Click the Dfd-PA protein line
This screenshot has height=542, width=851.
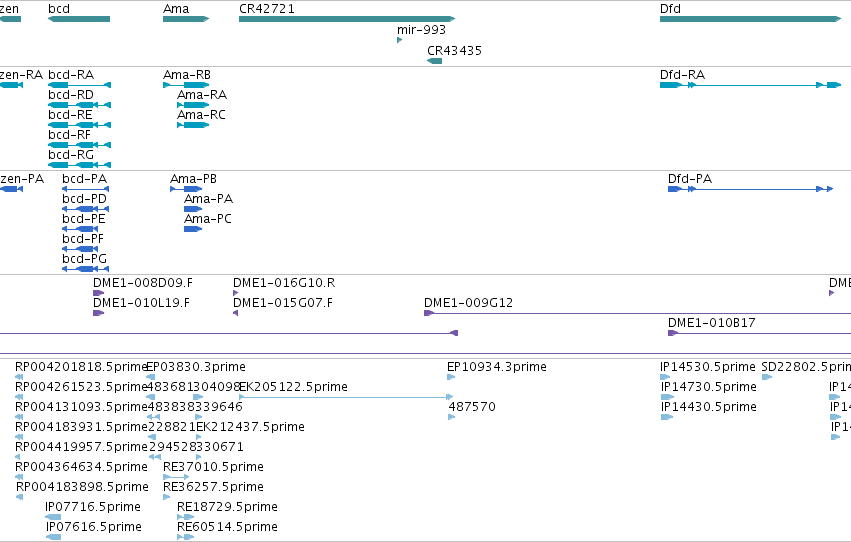tap(751, 189)
